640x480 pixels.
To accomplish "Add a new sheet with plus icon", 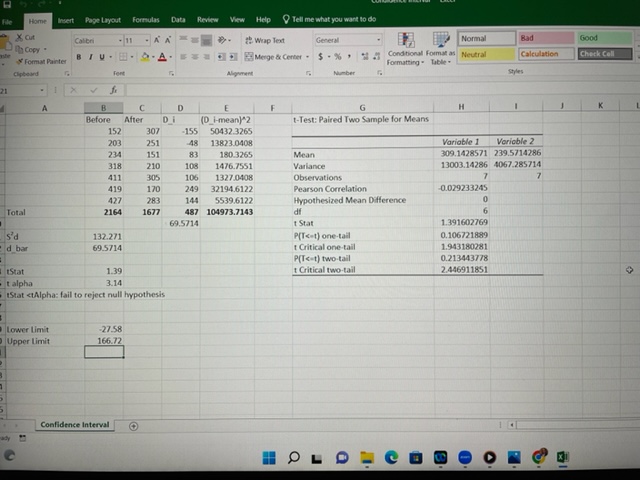I will coord(133,426).
